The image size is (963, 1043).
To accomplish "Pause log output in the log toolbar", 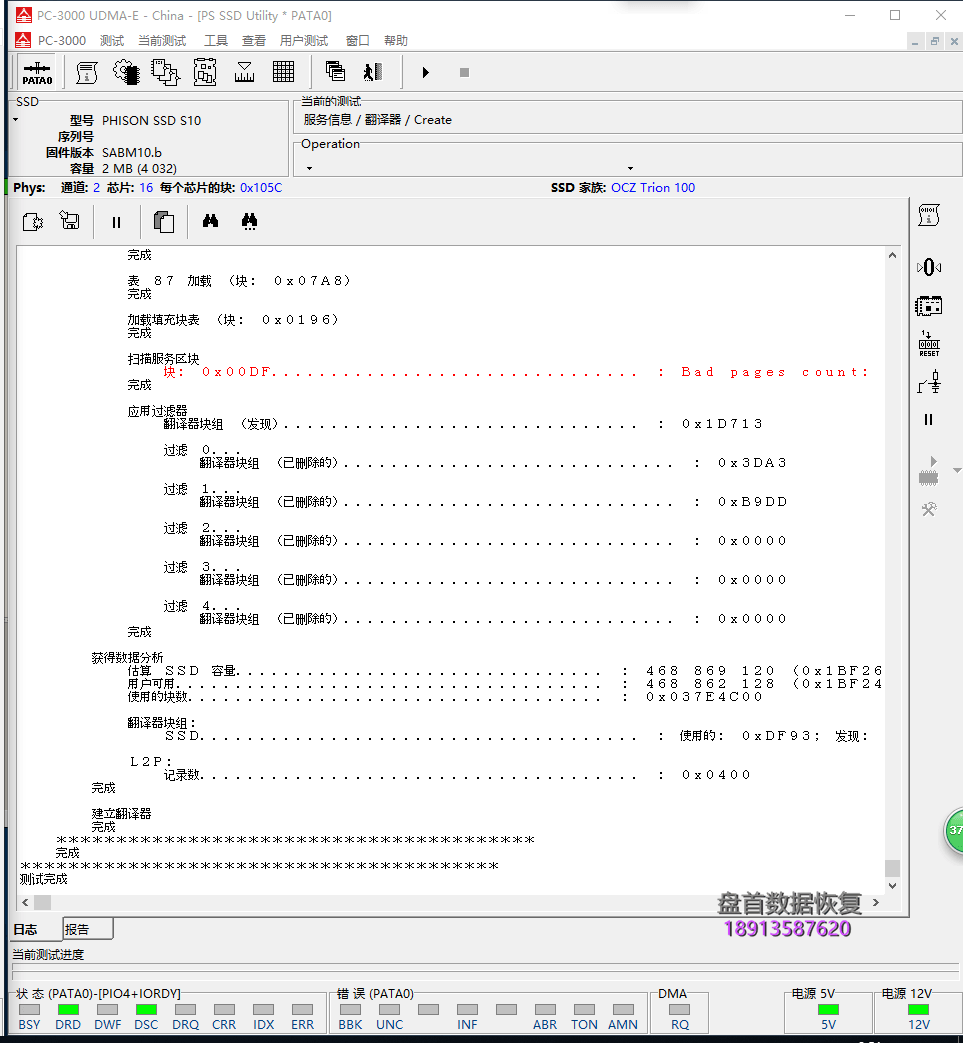I will click(x=116, y=222).
